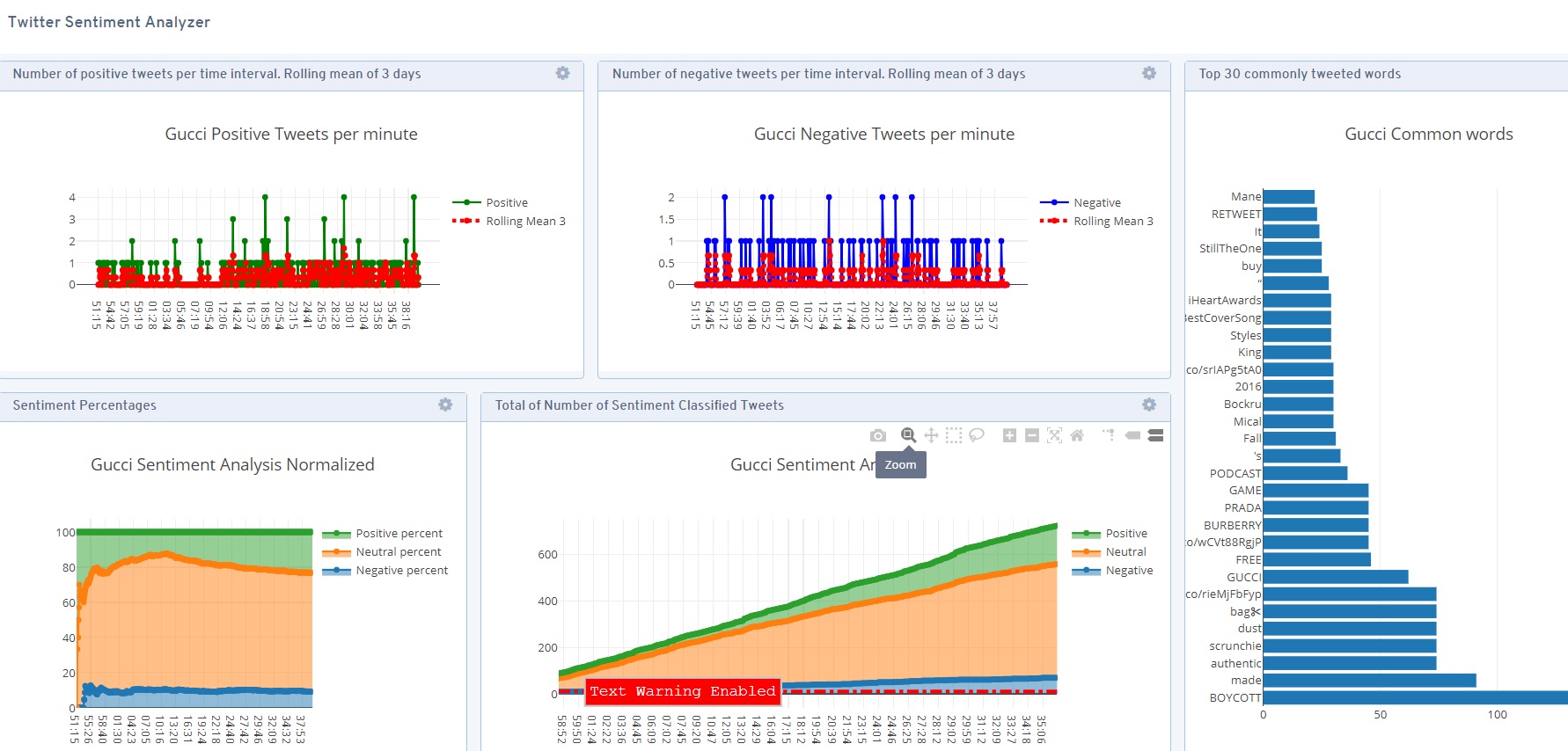
Task: Open settings gear of negative tweets panel
Action: click(1149, 73)
